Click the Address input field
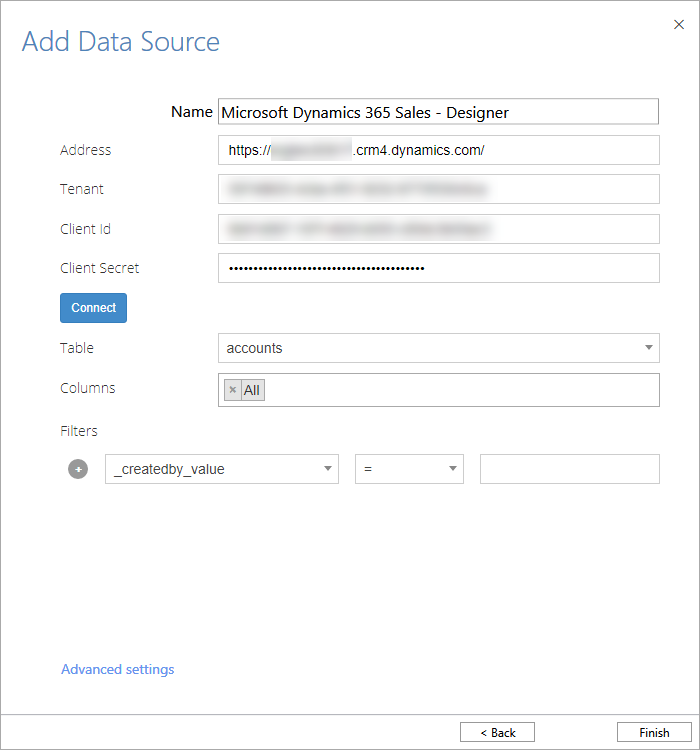The height and width of the screenshot is (750, 700). pos(439,150)
